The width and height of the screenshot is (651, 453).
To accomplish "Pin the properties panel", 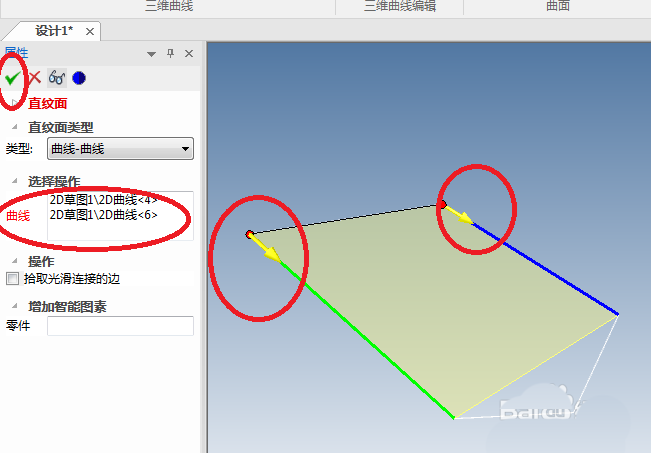I will 170,53.
